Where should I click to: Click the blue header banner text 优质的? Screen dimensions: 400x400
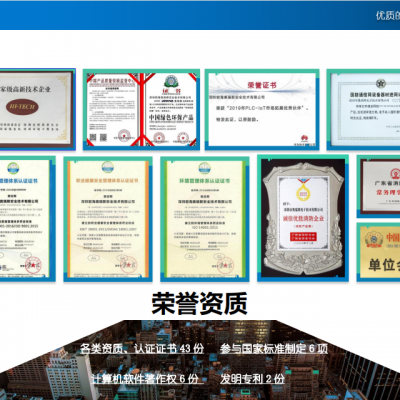point(388,15)
